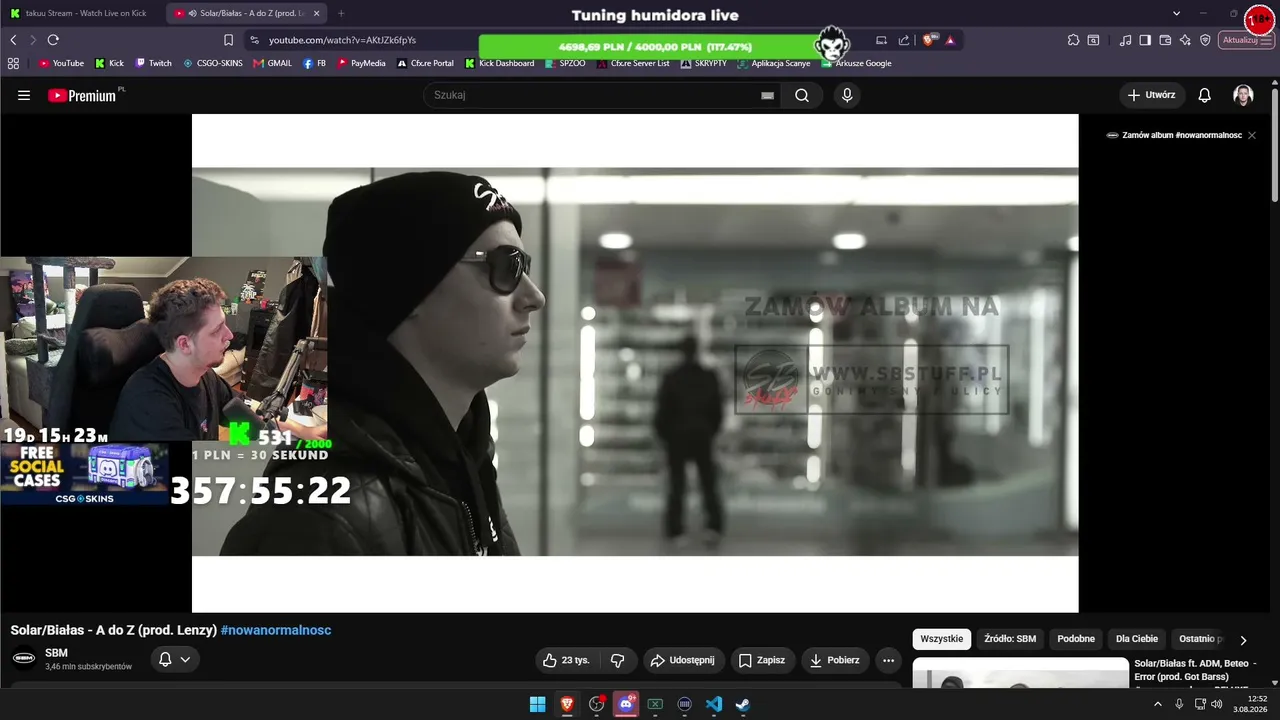The height and width of the screenshot is (720, 1280).
Task: Open the CSGO-SKINS bookmark
Action: (212, 63)
